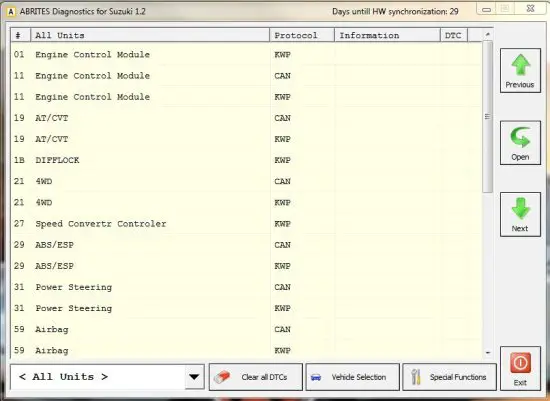Click the car icon on Vehicle Selection

[x=316, y=377]
